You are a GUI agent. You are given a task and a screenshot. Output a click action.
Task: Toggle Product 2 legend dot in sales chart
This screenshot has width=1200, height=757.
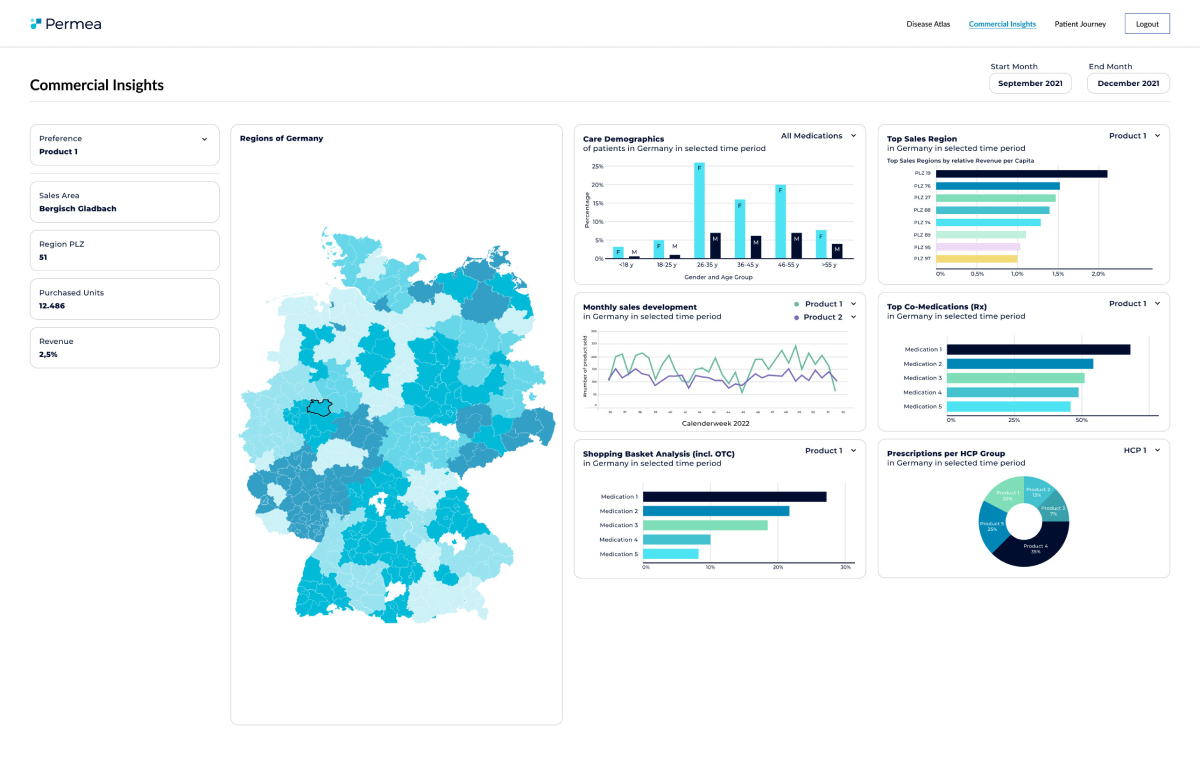[796, 317]
